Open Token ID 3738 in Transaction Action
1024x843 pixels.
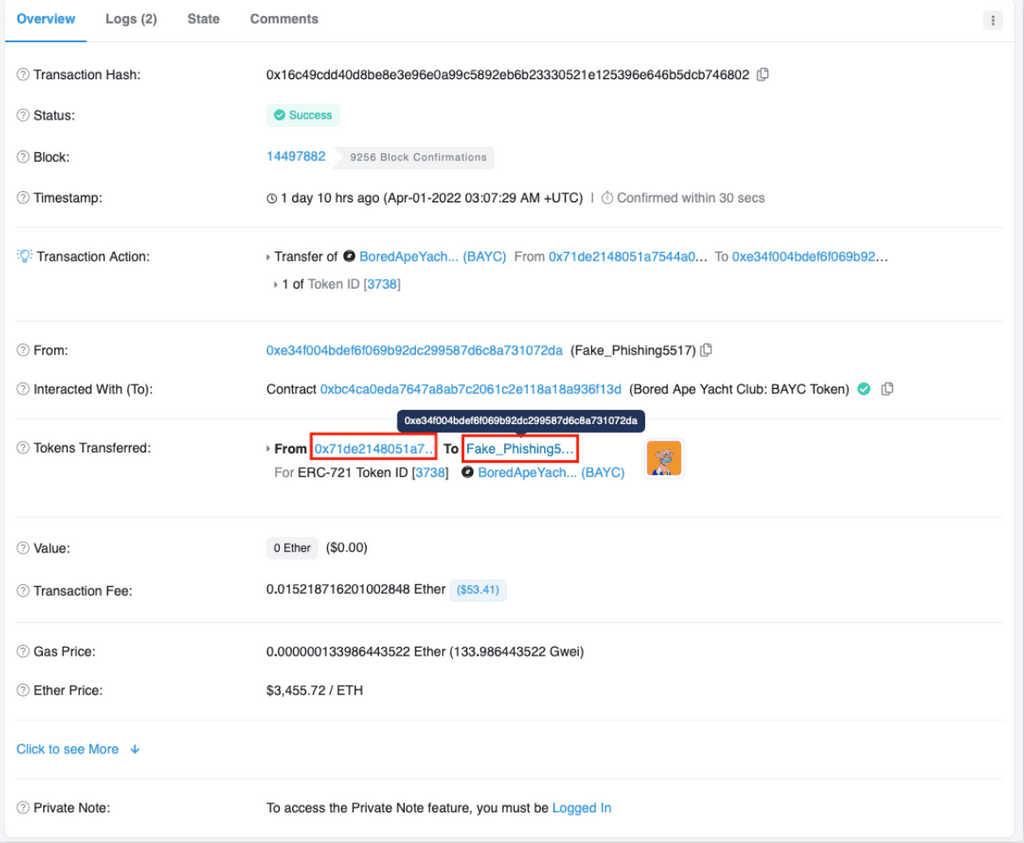(382, 284)
